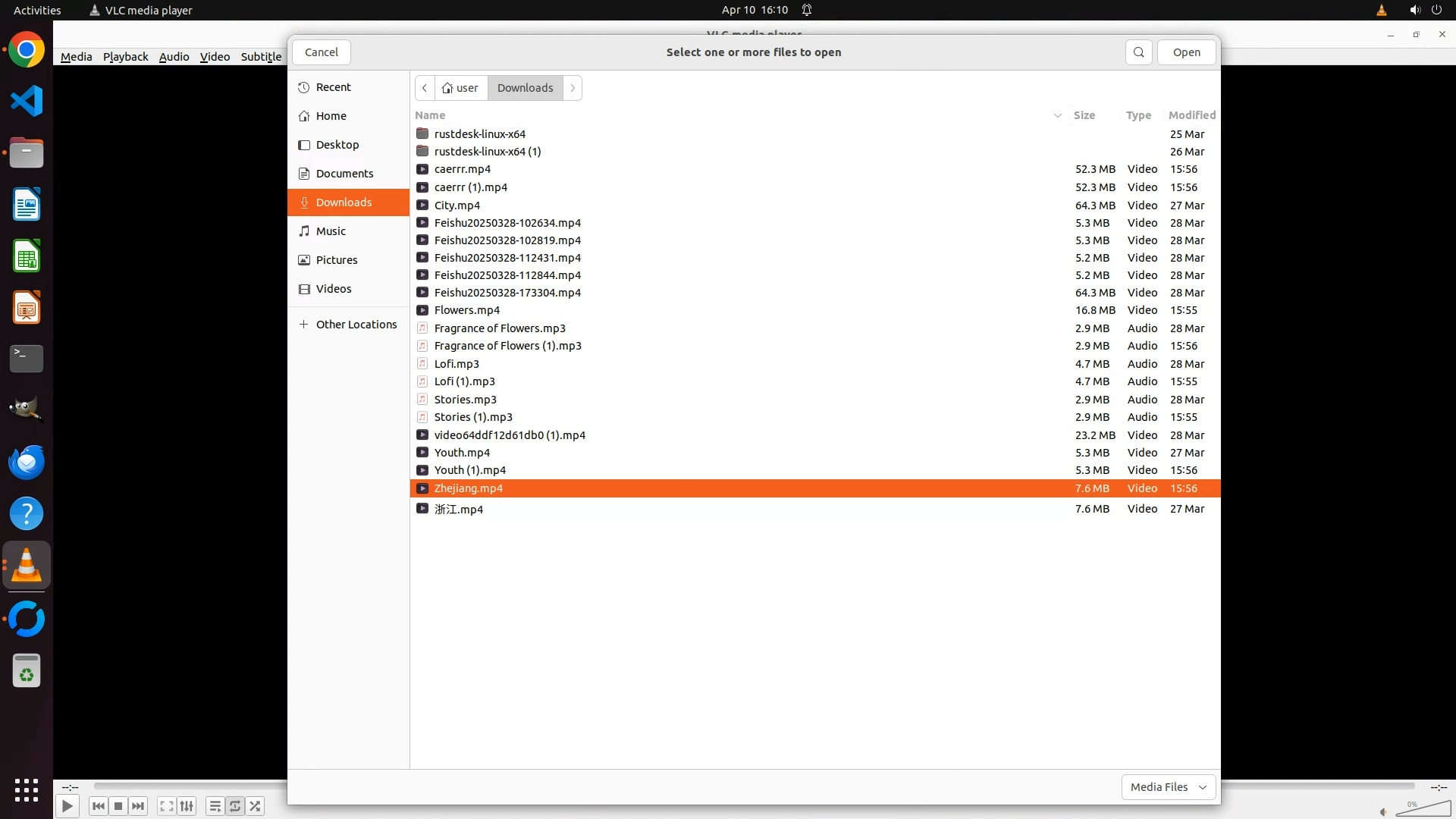Click the Open button
Image resolution: width=1456 pixels, height=819 pixels.
tap(1186, 52)
